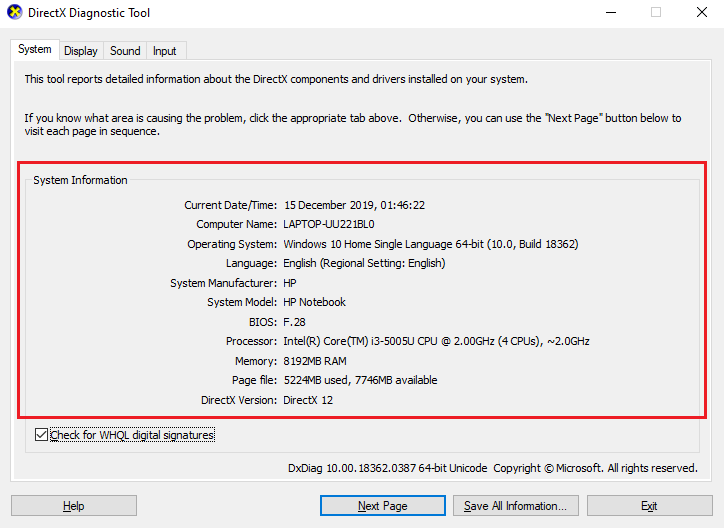The height and width of the screenshot is (528, 724).
Task: Click System Manufacturer value HP
Action: point(290,283)
